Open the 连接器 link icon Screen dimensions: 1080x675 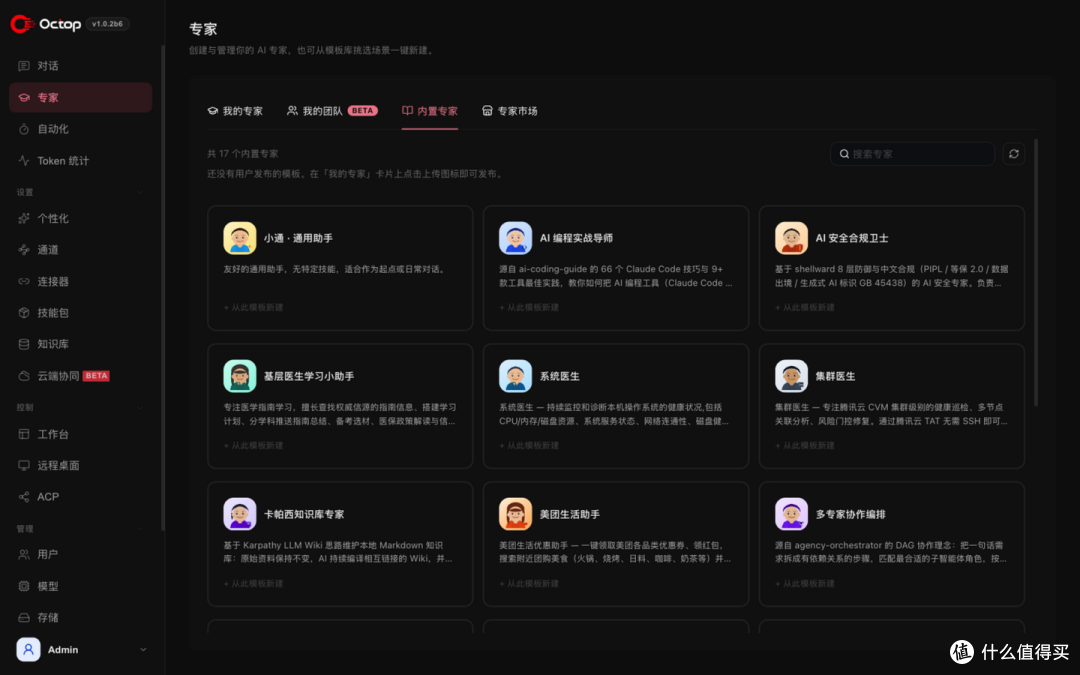[x=24, y=281]
